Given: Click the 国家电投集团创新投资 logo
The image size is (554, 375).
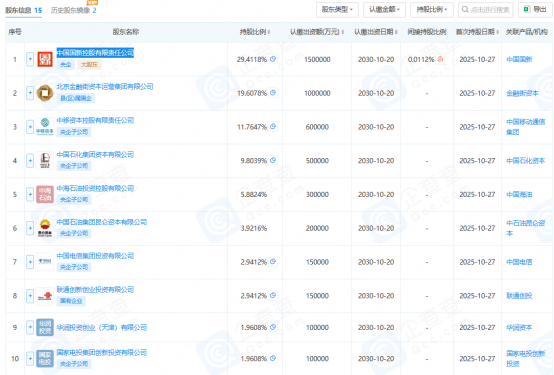Looking at the screenshot, I should point(45,358).
